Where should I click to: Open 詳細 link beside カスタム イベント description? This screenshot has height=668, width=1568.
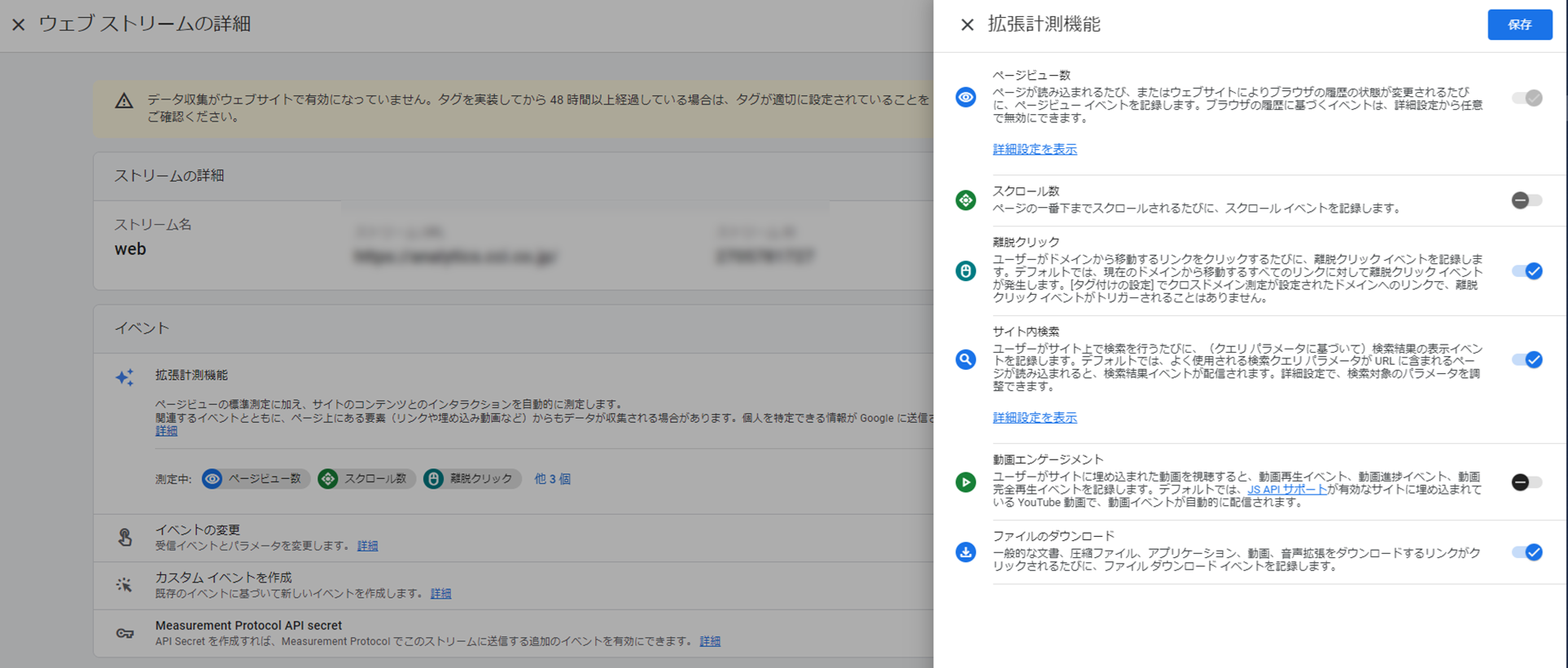[x=440, y=594]
